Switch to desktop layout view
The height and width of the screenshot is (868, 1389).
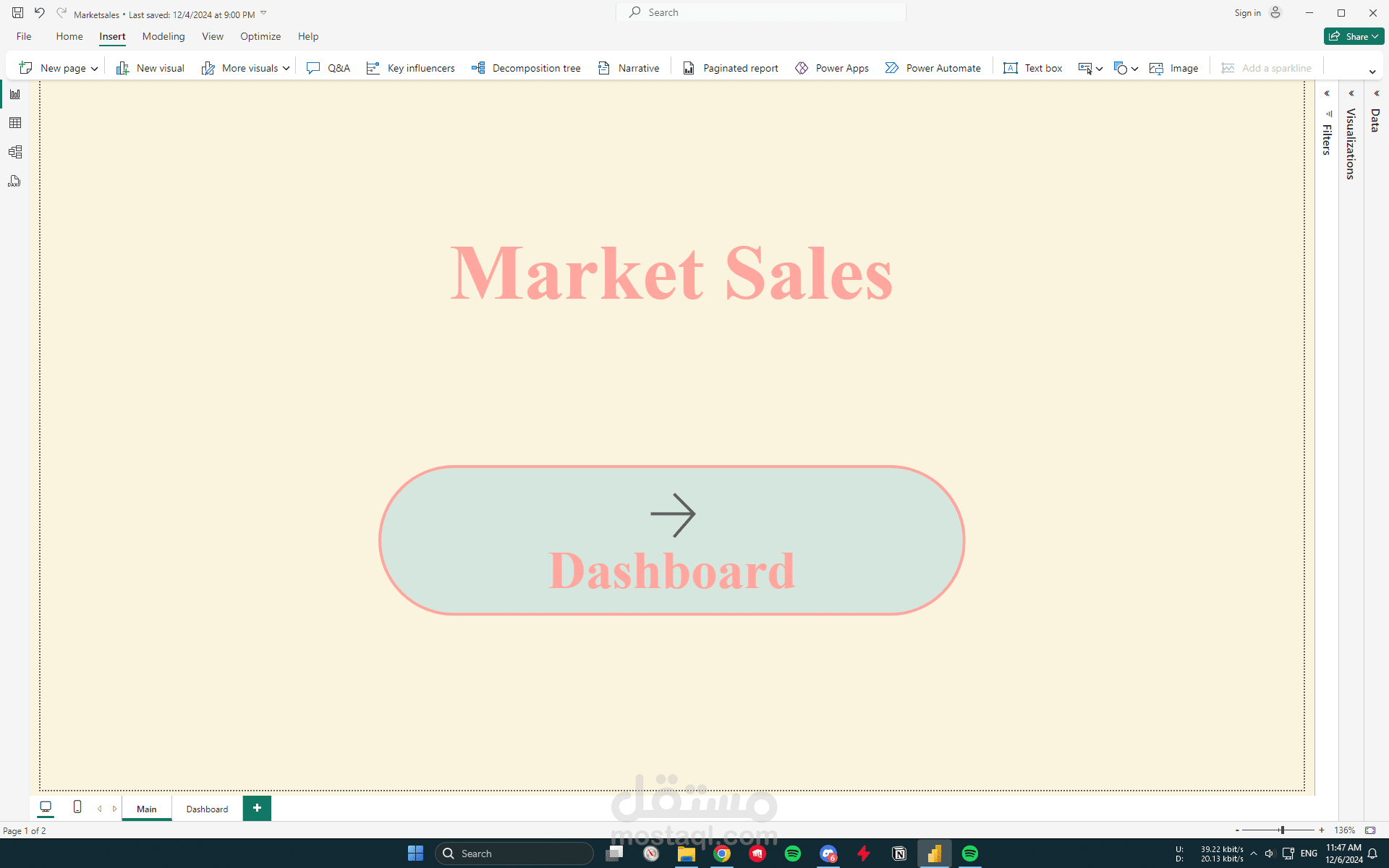pyautogui.click(x=46, y=807)
